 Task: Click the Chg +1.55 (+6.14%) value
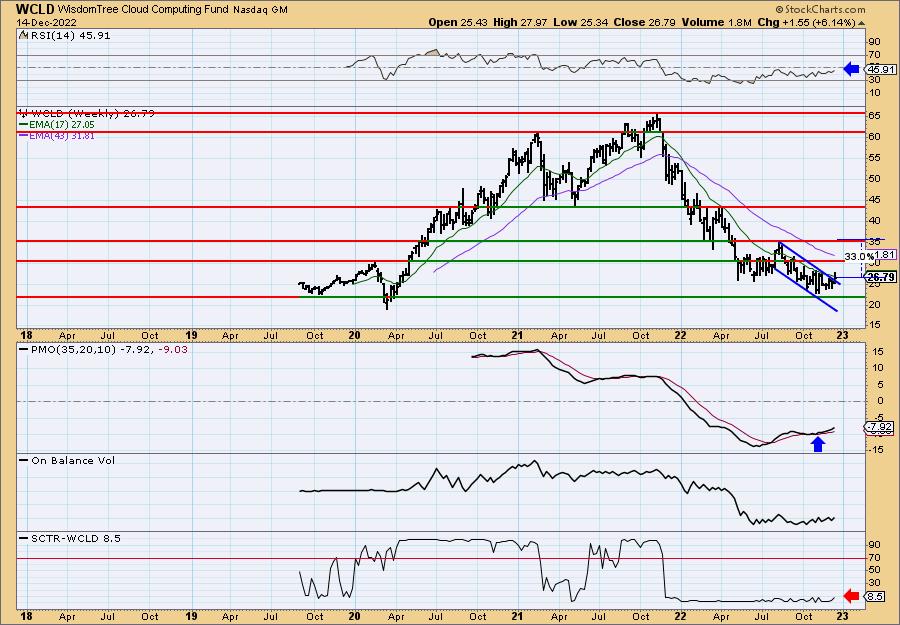point(806,22)
